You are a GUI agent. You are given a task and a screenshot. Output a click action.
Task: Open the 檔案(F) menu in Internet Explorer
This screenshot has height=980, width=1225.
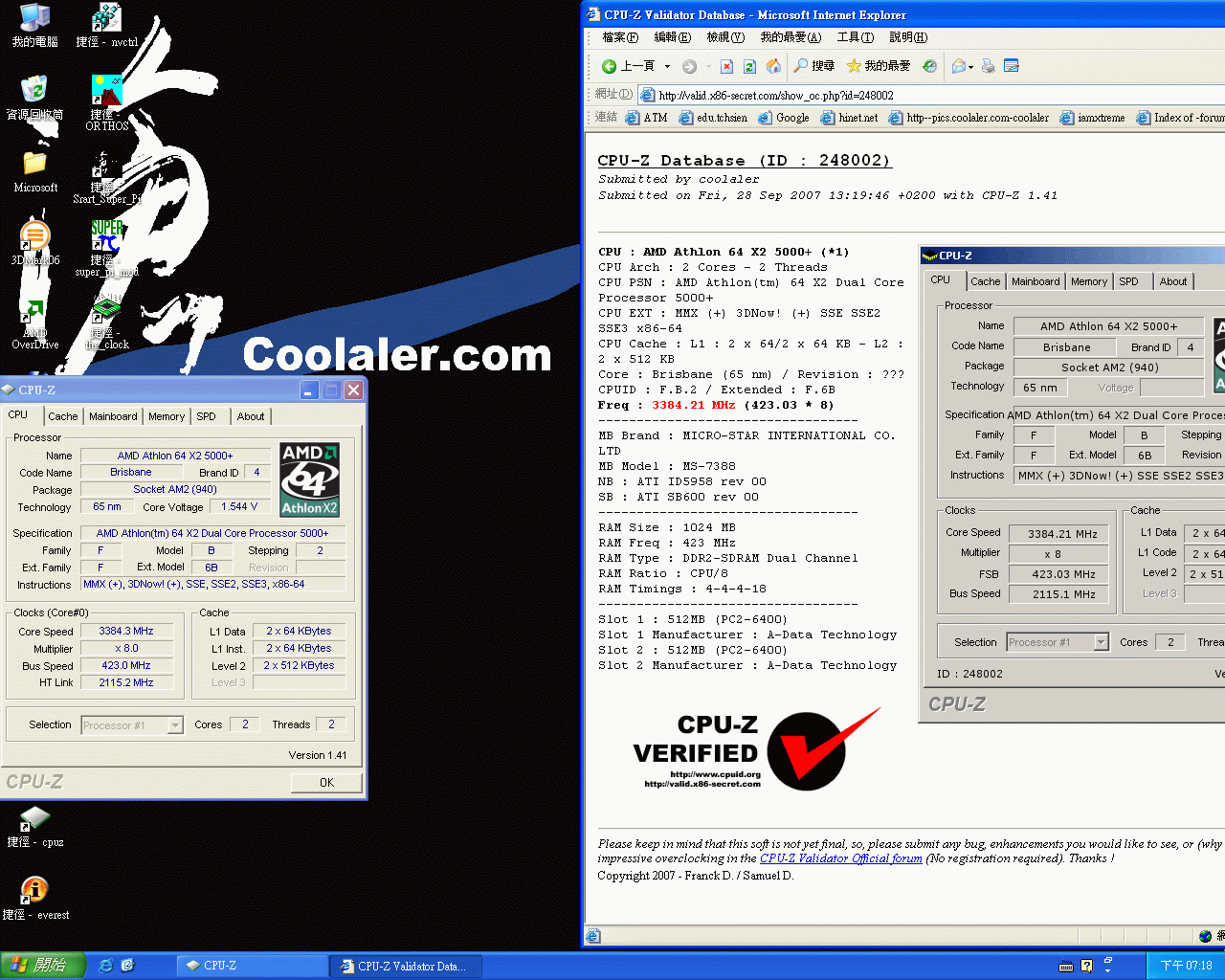point(620,37)
